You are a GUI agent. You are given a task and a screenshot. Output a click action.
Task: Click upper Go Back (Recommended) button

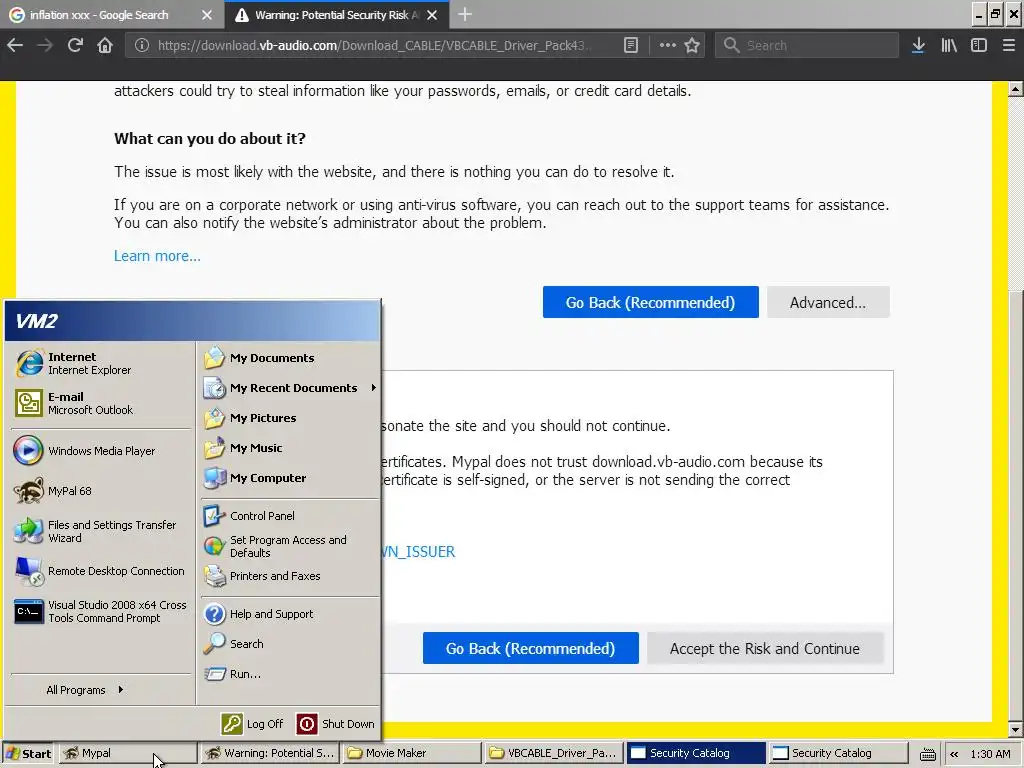650,302
